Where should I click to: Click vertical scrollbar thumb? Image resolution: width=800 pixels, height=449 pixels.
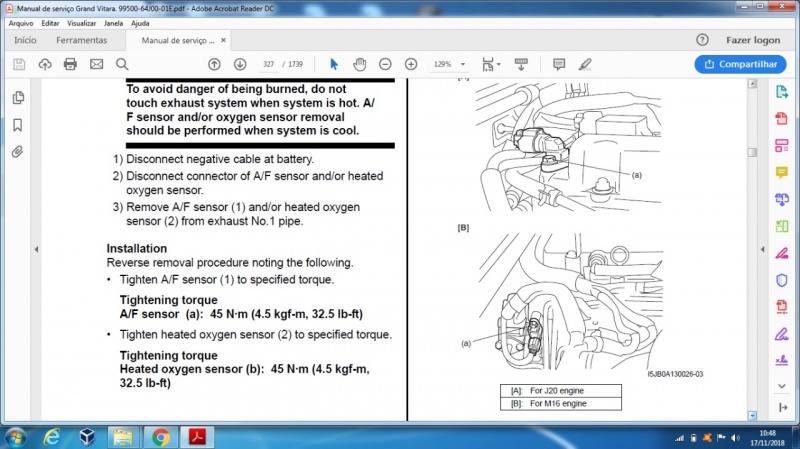pyautogui.click(x=752, y=152)
